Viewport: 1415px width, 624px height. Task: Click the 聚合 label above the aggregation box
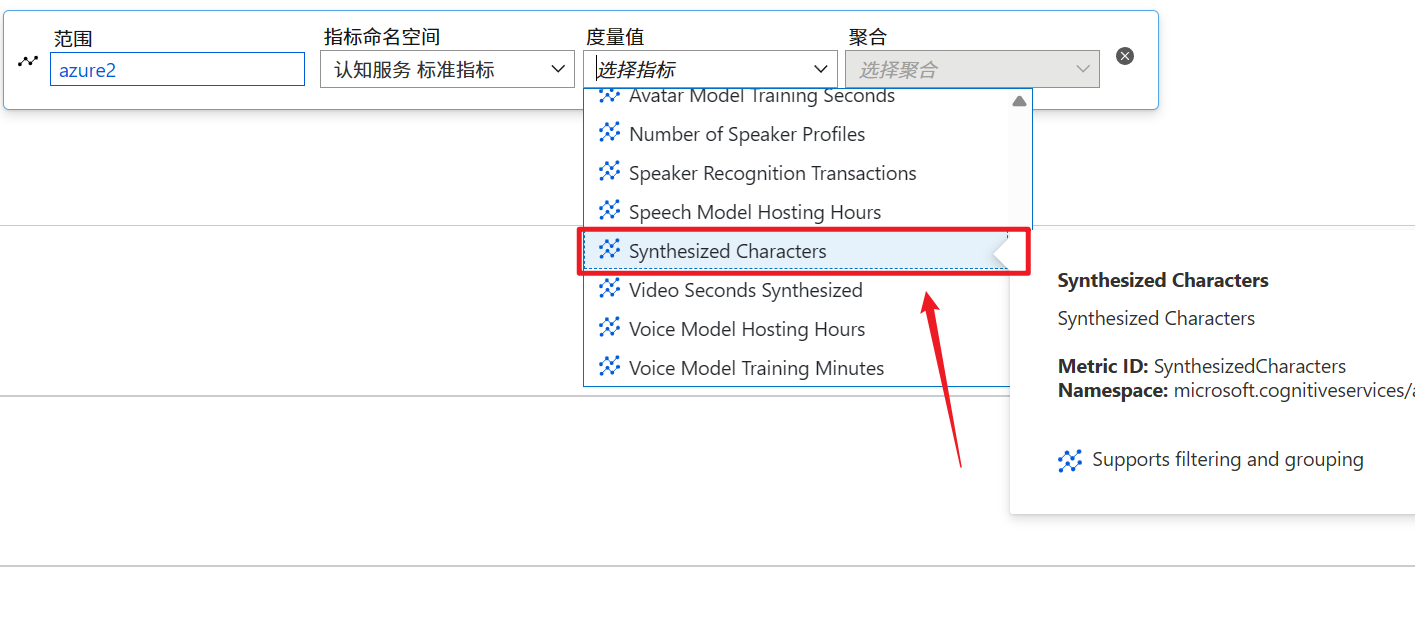click(867, 37)
